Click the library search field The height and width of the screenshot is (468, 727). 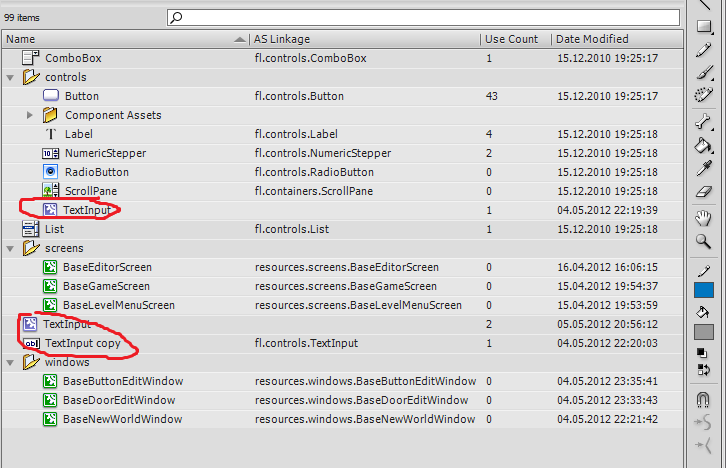tap(430, 17)
